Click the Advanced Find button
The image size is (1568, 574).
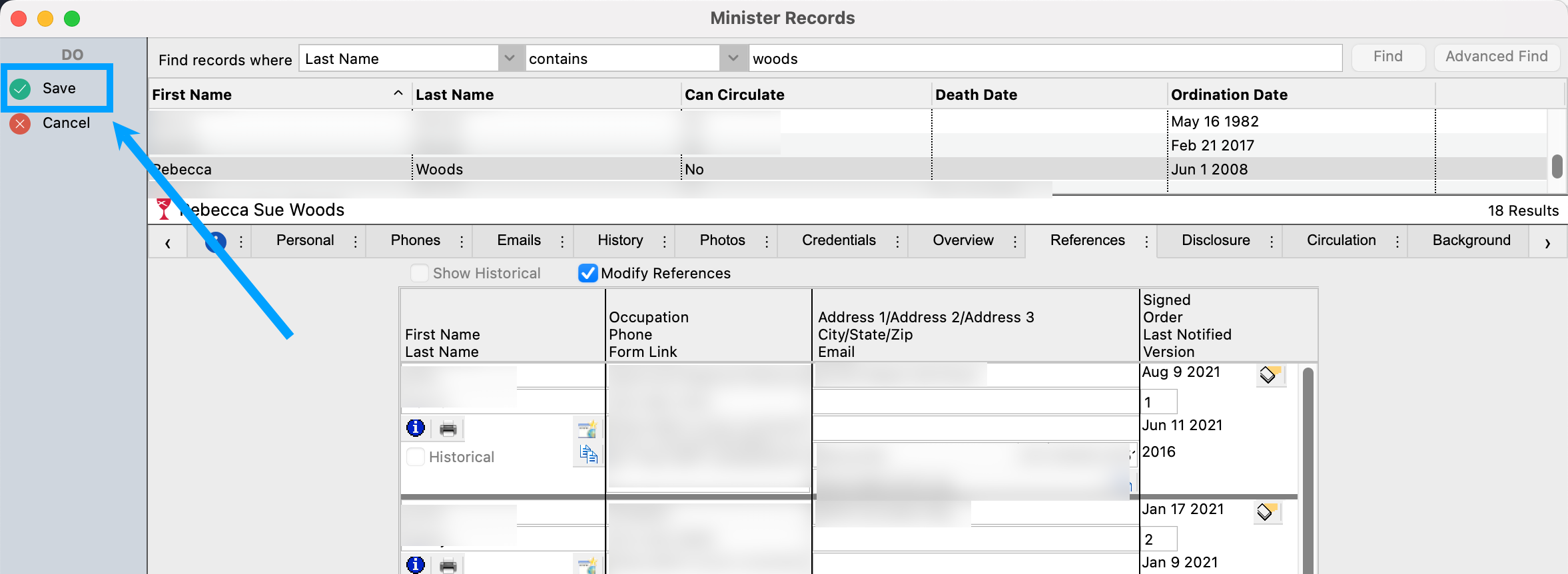point(1496,57)
